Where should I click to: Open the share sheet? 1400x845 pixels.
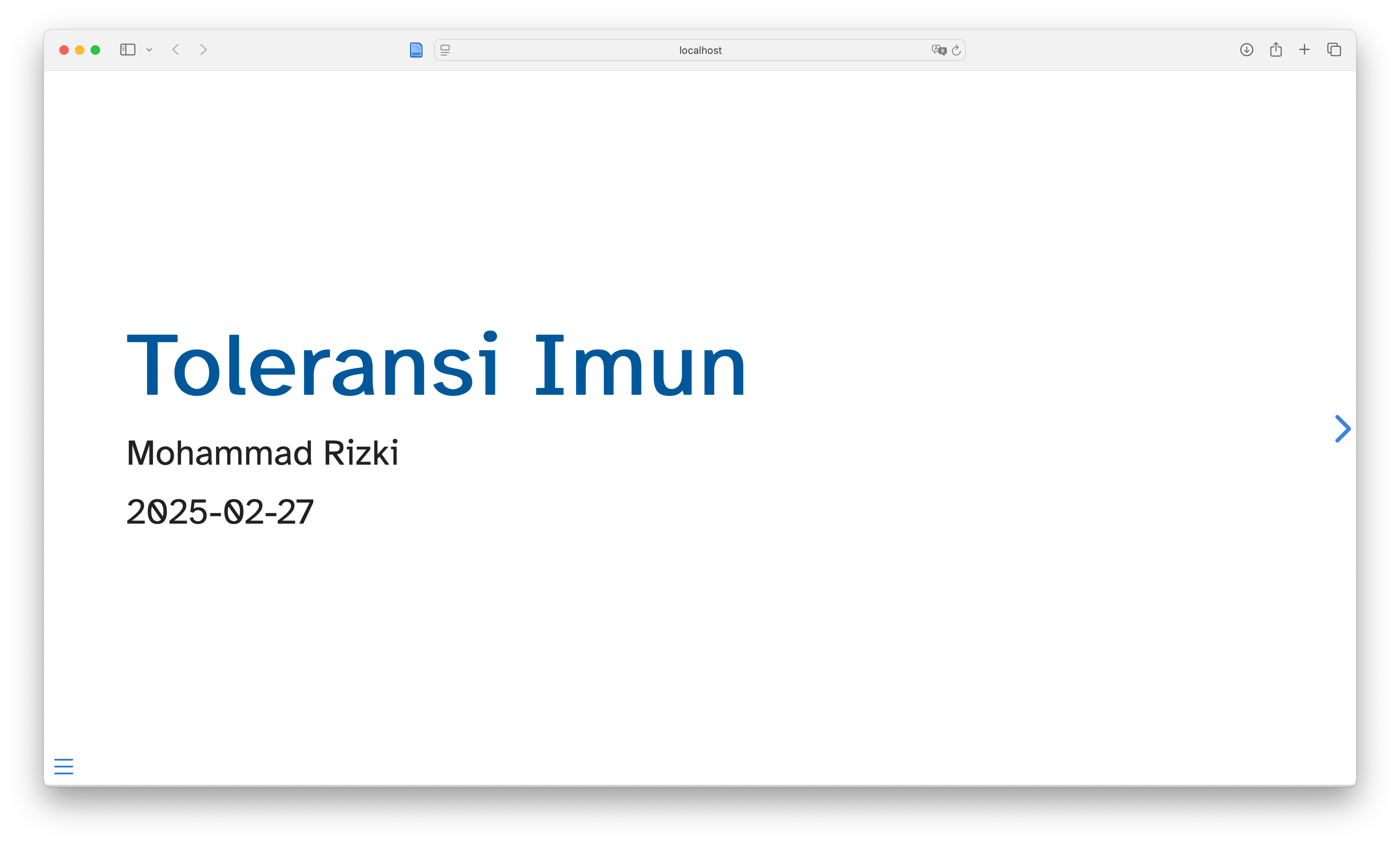pos(1275,50)
